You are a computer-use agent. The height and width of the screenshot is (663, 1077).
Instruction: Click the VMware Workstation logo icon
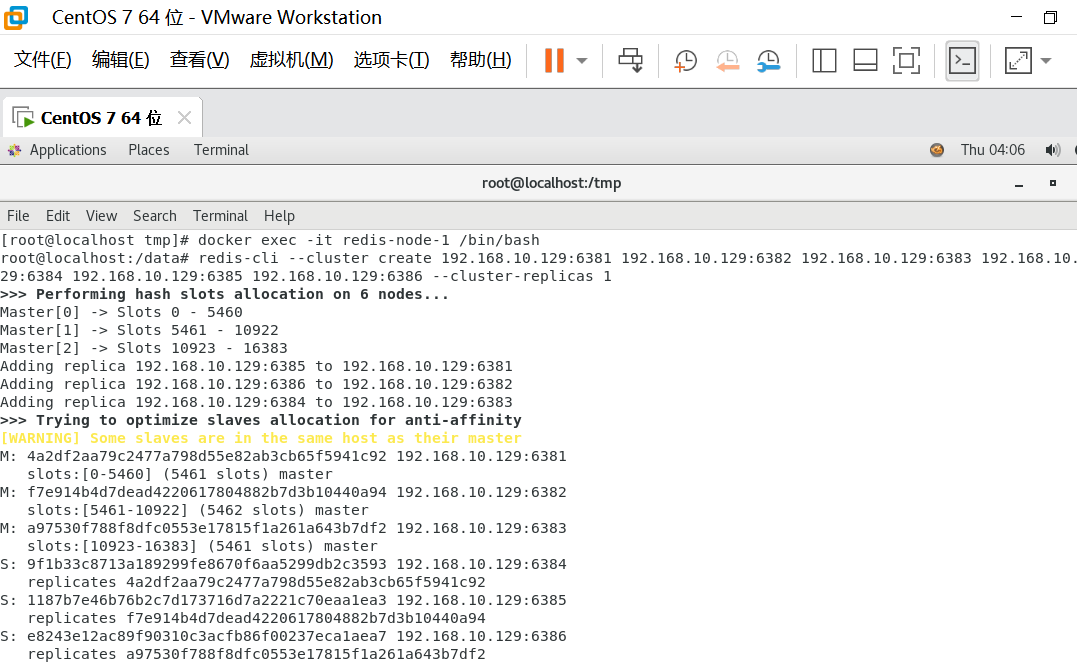coord(16,18)
